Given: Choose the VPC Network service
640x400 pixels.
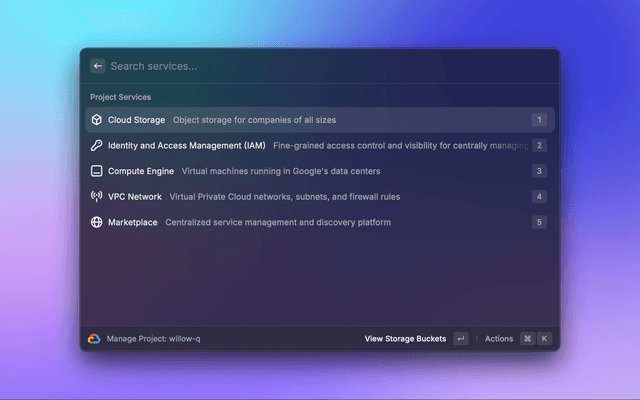Looking at the screenshot, I should [134, 197].
